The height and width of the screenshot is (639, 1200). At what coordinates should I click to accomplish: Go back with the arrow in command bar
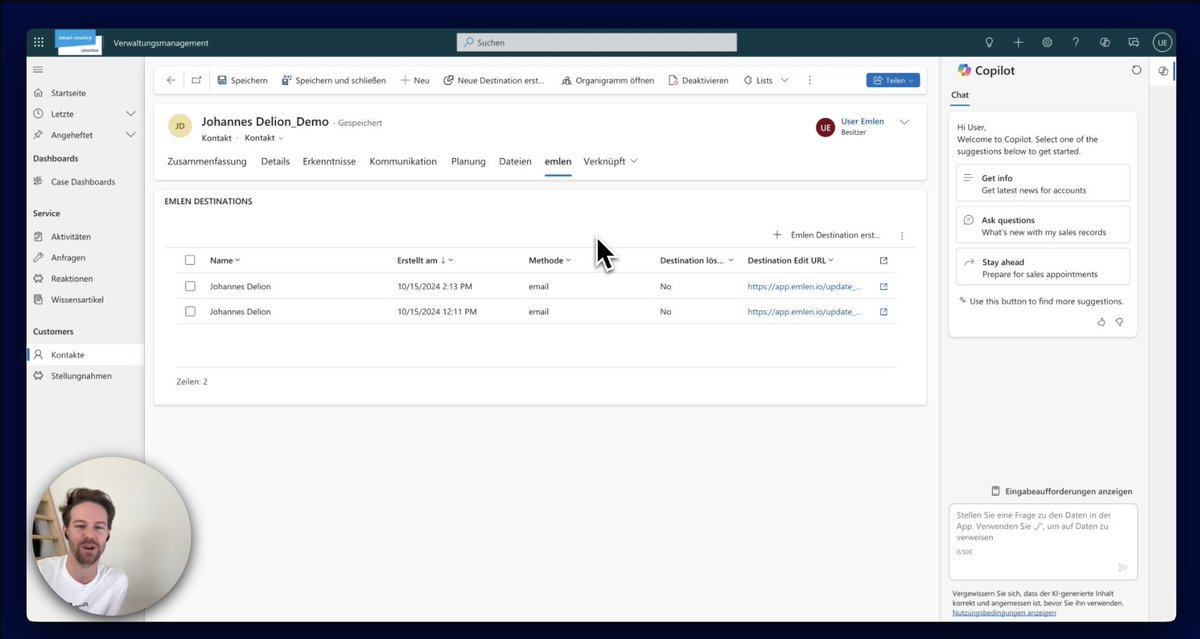[171, 80]
